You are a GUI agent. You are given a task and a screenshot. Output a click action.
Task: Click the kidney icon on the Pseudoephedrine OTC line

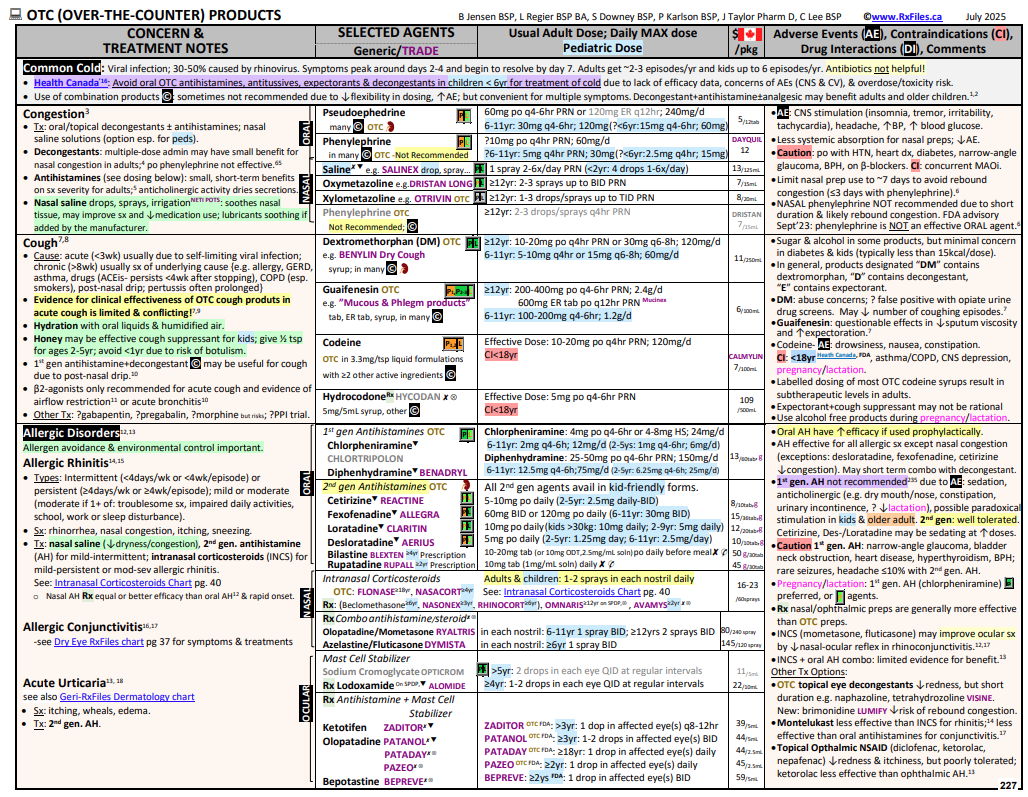click(391, 126)
